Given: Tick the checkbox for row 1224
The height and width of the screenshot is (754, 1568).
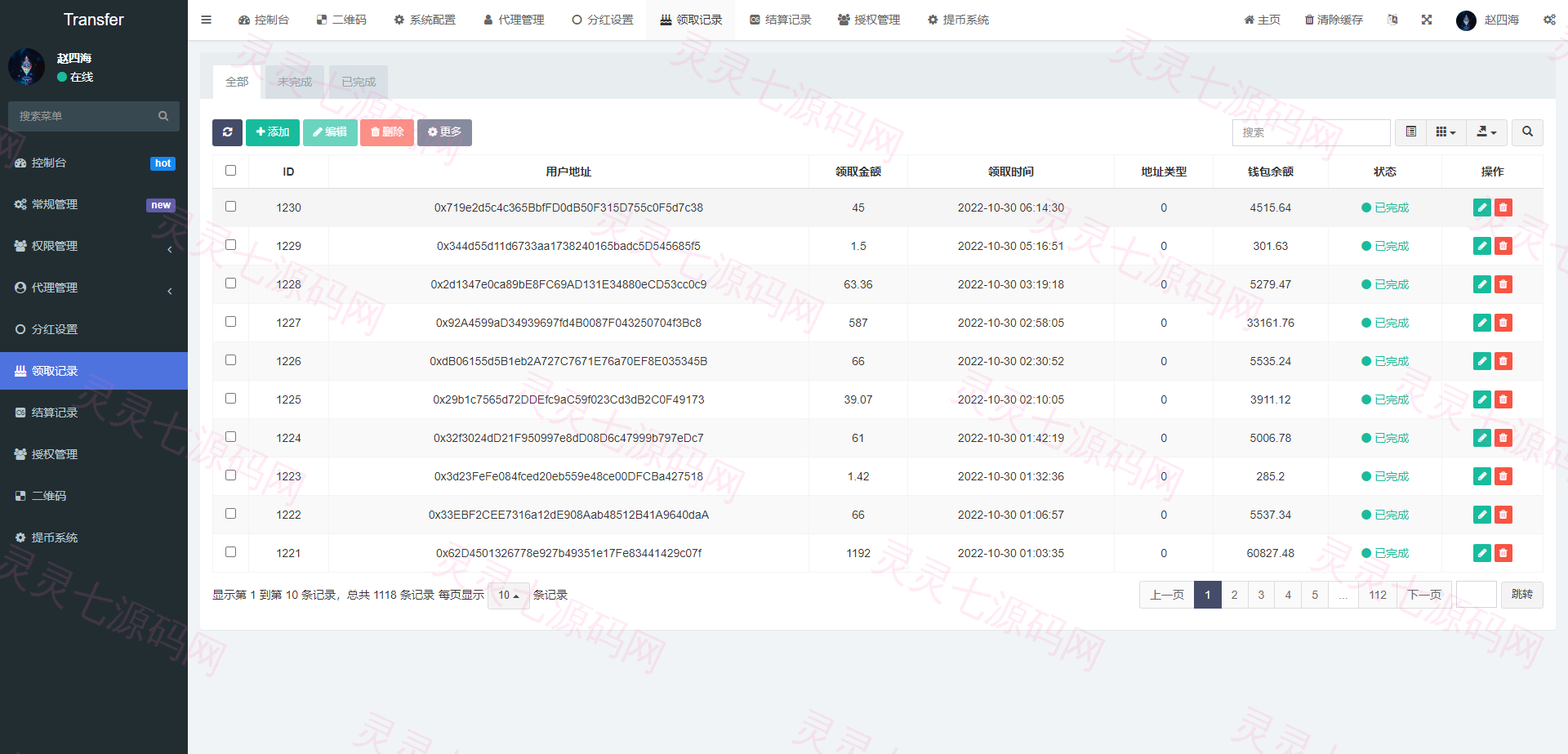Looking at the screenshot, I should click(230, 437).
